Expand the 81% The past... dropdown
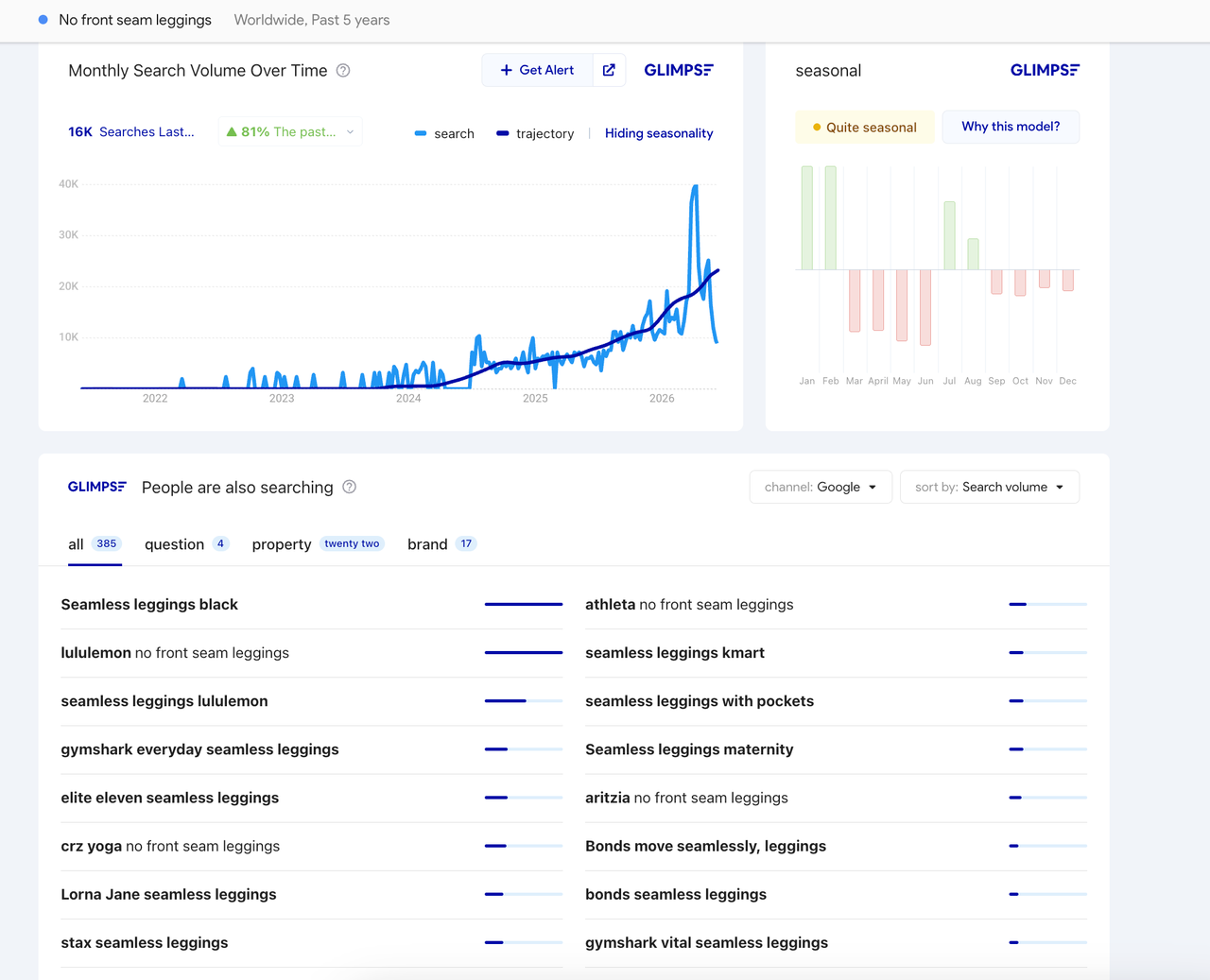 pyautogui.click(x=290, y=132)
